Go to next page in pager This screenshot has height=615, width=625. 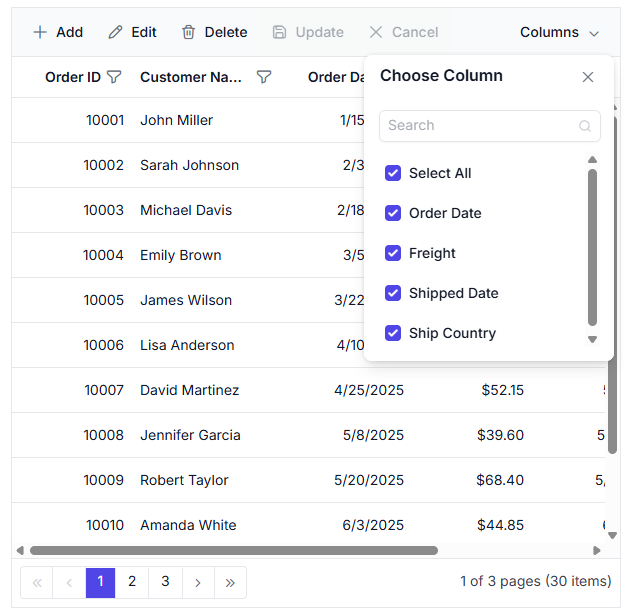click(x=198, y=583)
